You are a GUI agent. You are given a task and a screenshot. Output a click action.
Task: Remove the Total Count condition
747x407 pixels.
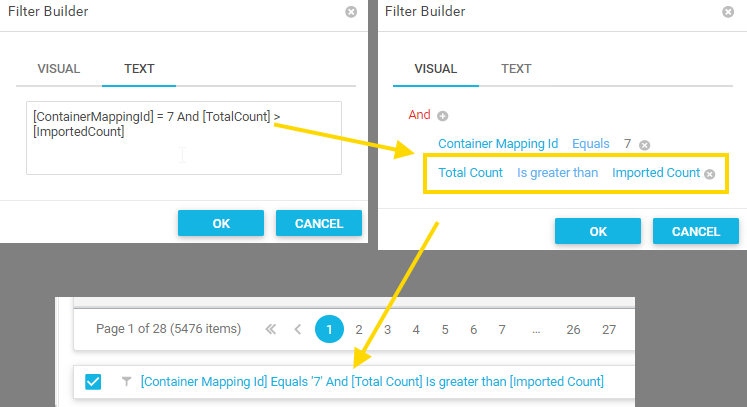pos(709,174)
